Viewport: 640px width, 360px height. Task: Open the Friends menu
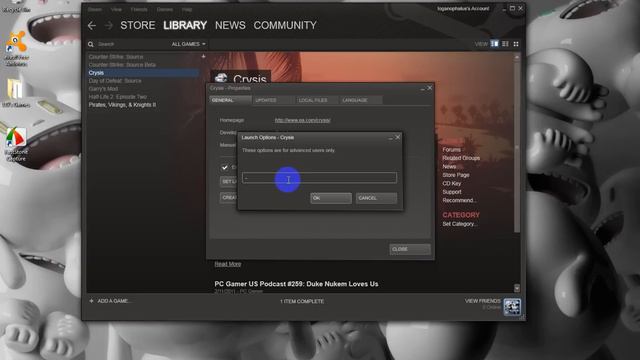pos(139,9)
